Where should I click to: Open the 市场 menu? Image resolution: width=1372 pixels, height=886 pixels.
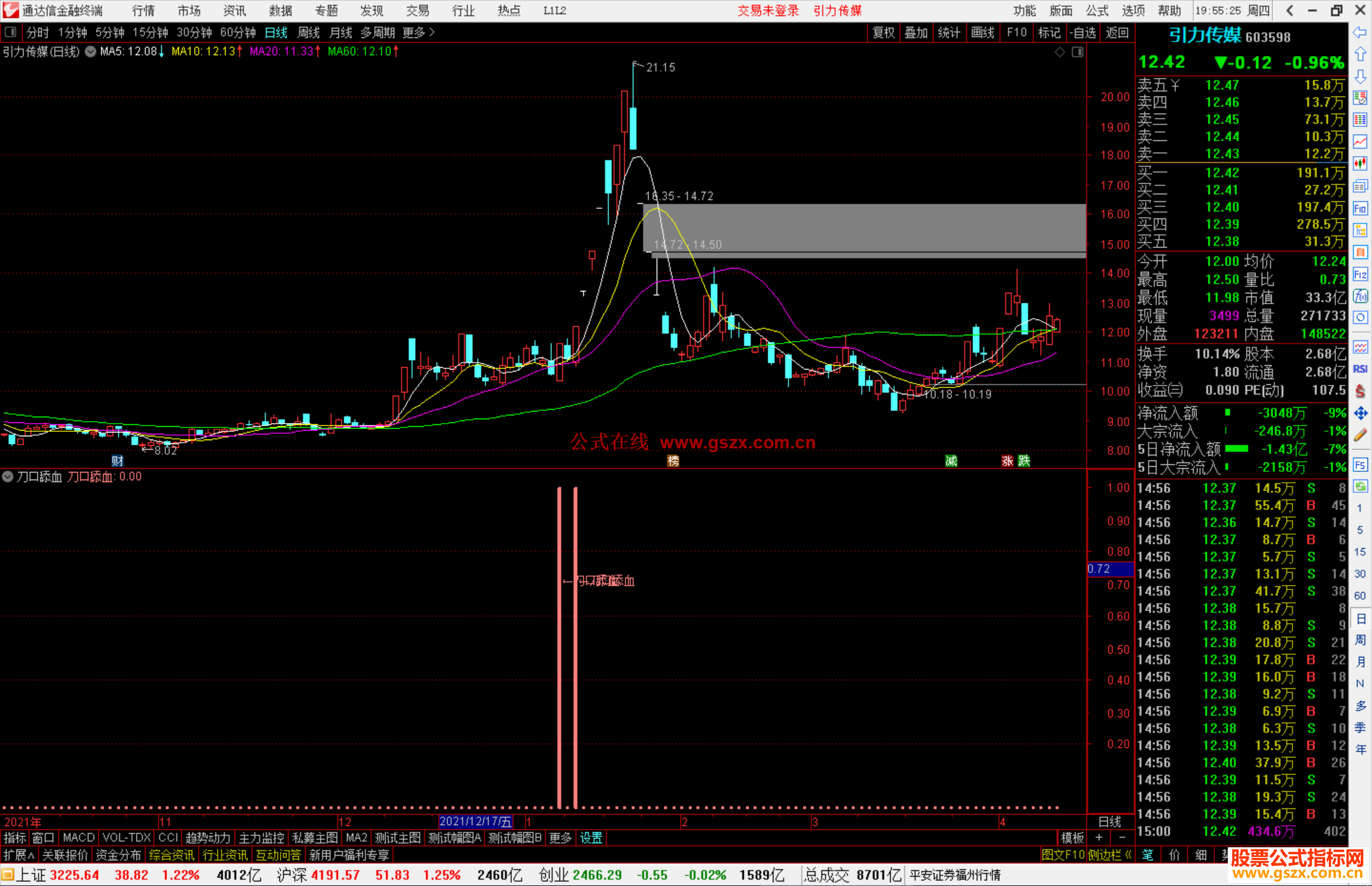(189, 11)
